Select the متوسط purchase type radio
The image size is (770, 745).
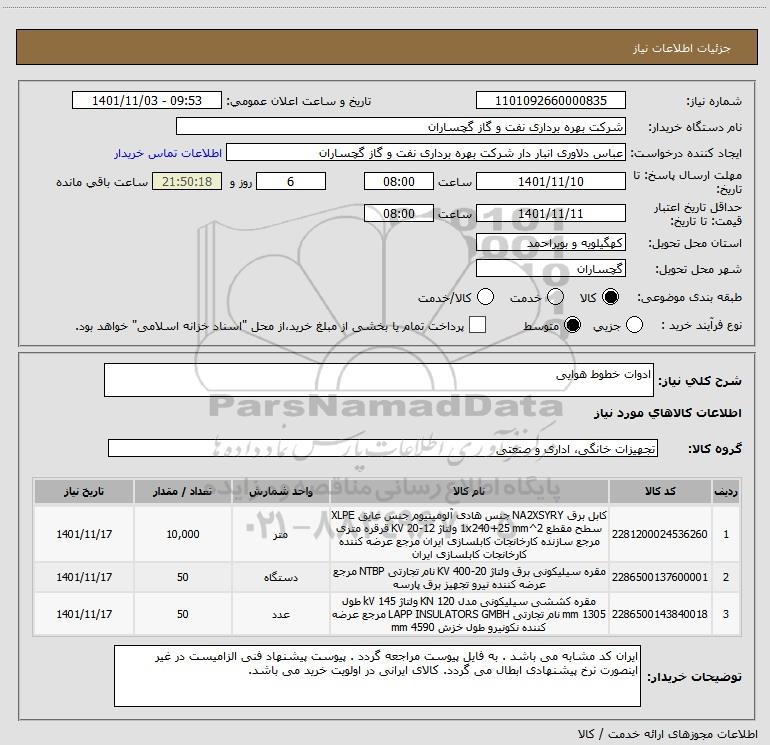coord(572,325)
